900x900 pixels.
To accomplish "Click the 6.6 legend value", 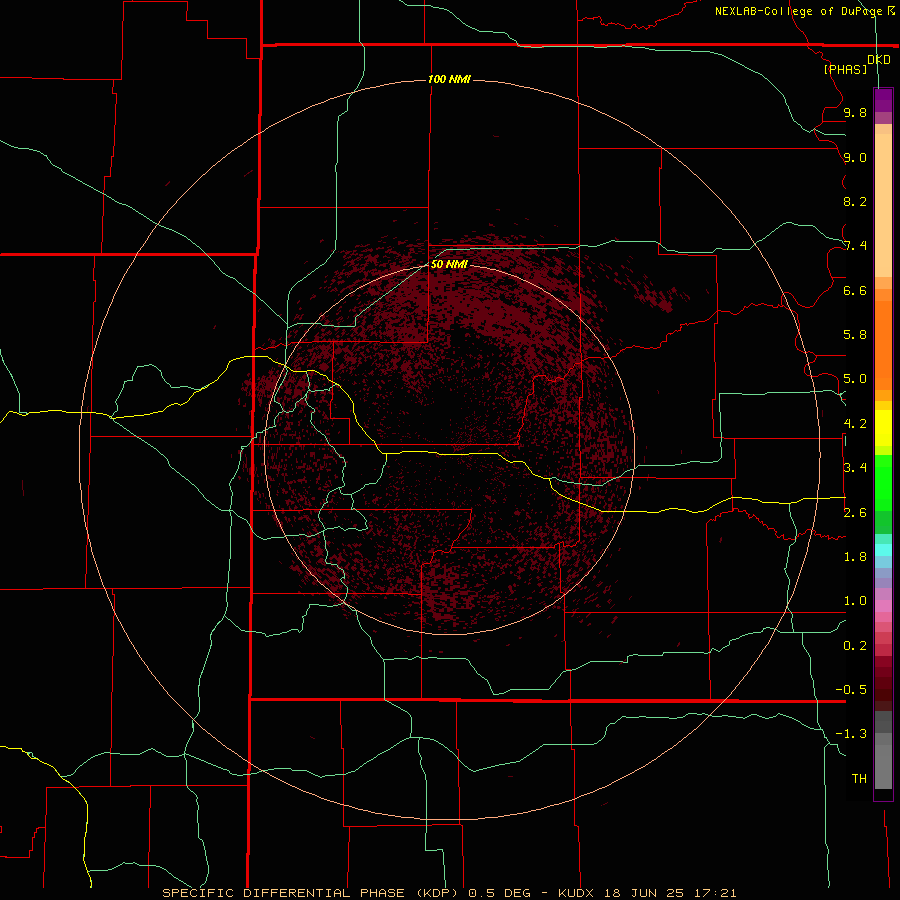I will point(855,290).
